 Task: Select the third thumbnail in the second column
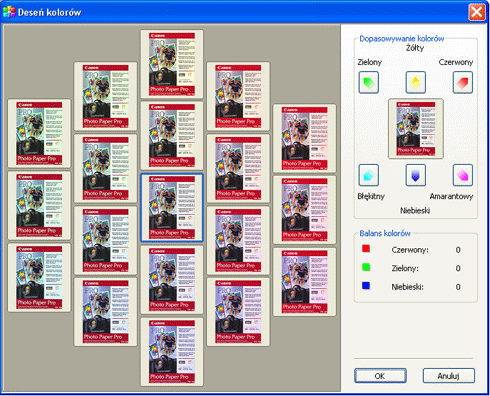point(105,240)
